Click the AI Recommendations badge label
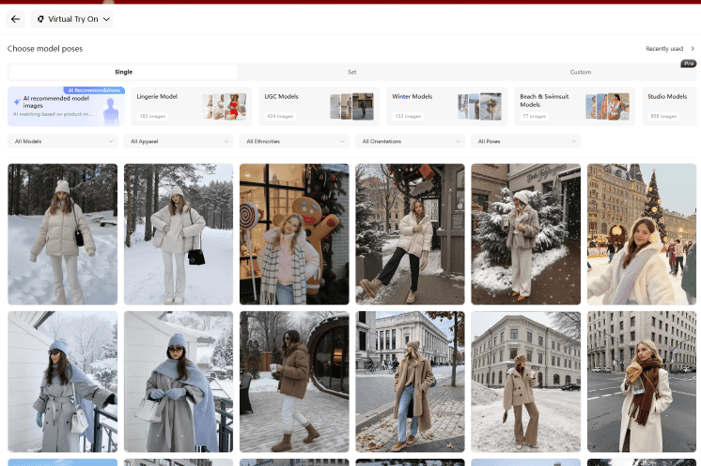 (94, 90)
